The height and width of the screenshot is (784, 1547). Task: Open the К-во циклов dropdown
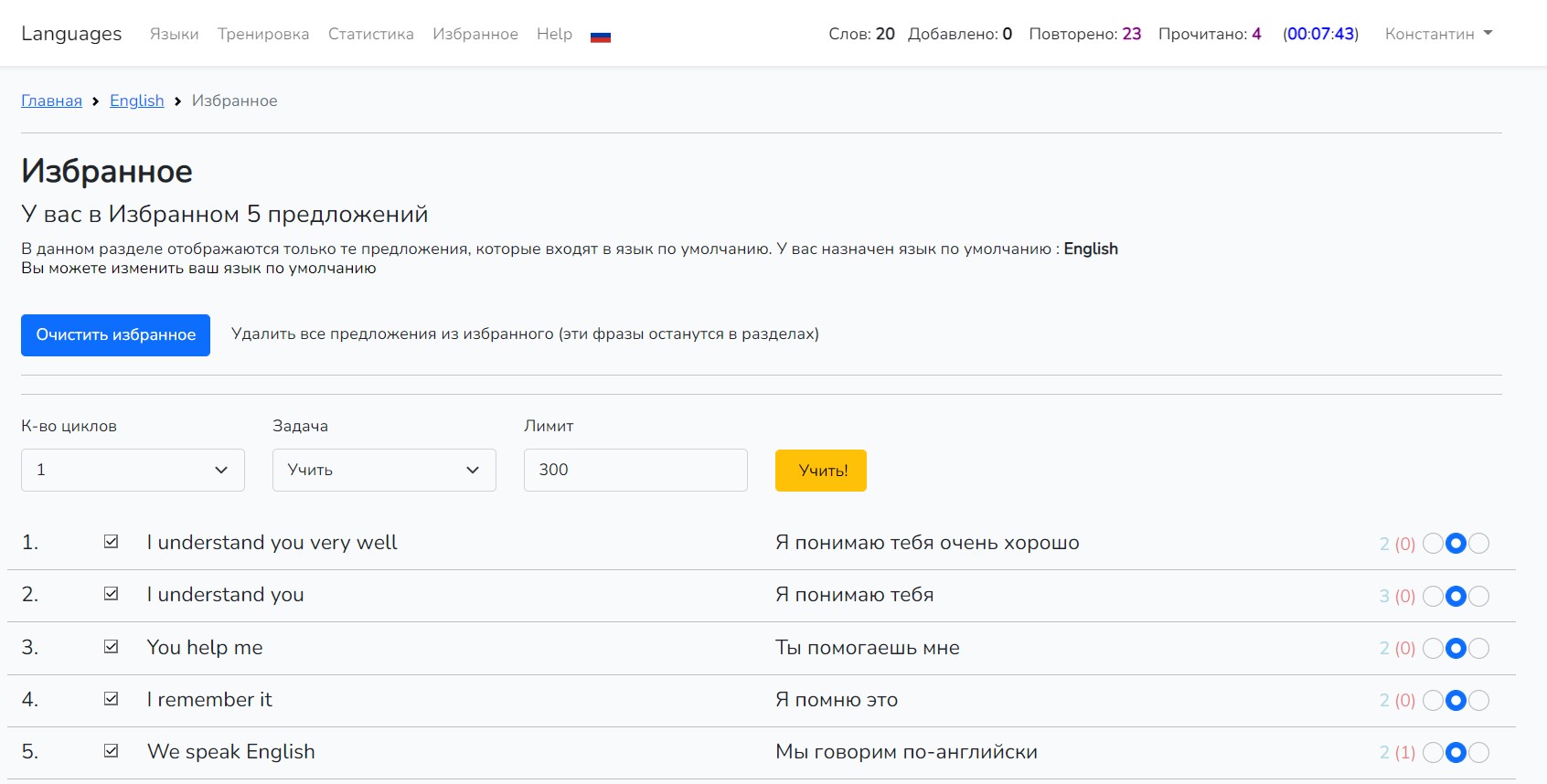pos(133,470)
